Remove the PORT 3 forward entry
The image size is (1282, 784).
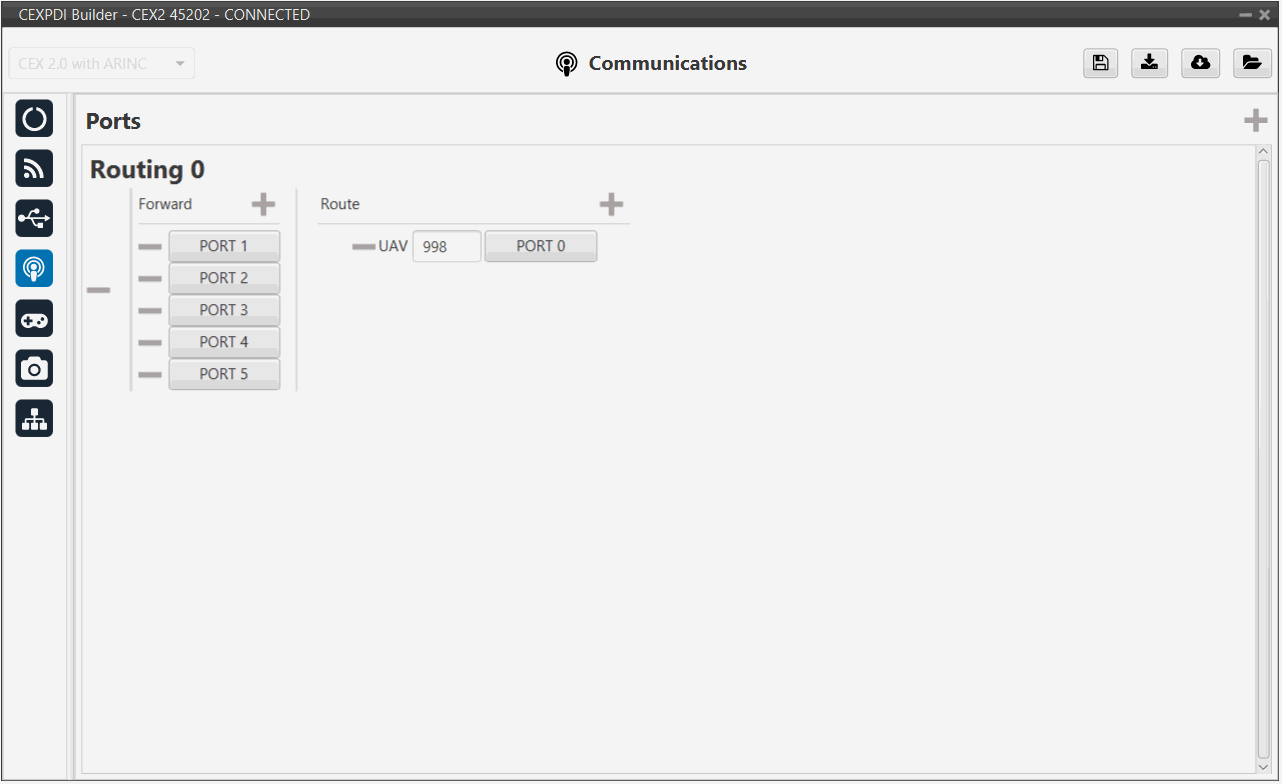pos(150,311)
